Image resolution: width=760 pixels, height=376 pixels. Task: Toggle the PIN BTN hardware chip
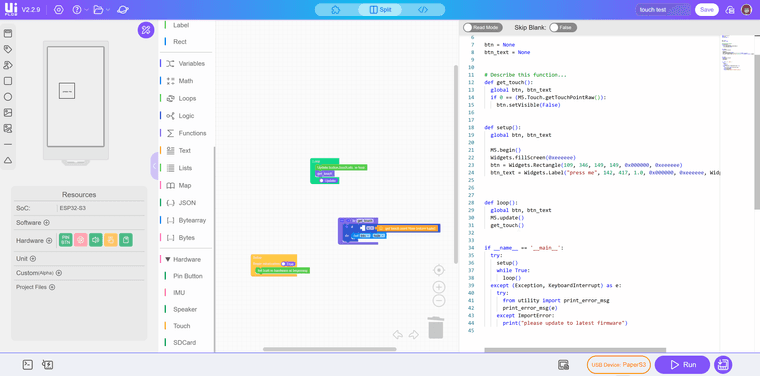[x=66, y=240]
